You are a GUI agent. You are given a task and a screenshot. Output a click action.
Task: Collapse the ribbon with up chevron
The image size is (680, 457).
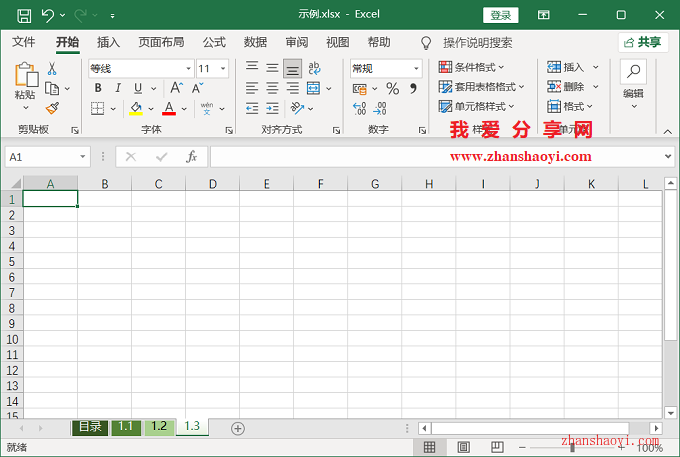pos(668,131)
